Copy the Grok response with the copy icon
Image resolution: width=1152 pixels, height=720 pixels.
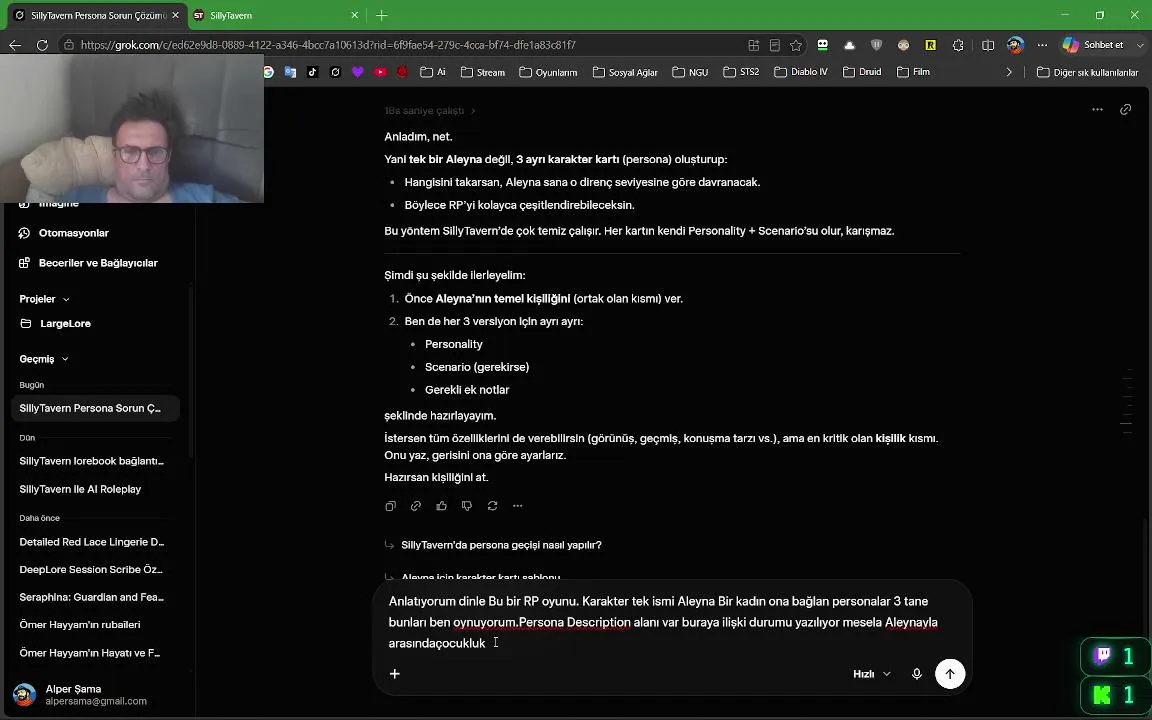coord(390,505)
